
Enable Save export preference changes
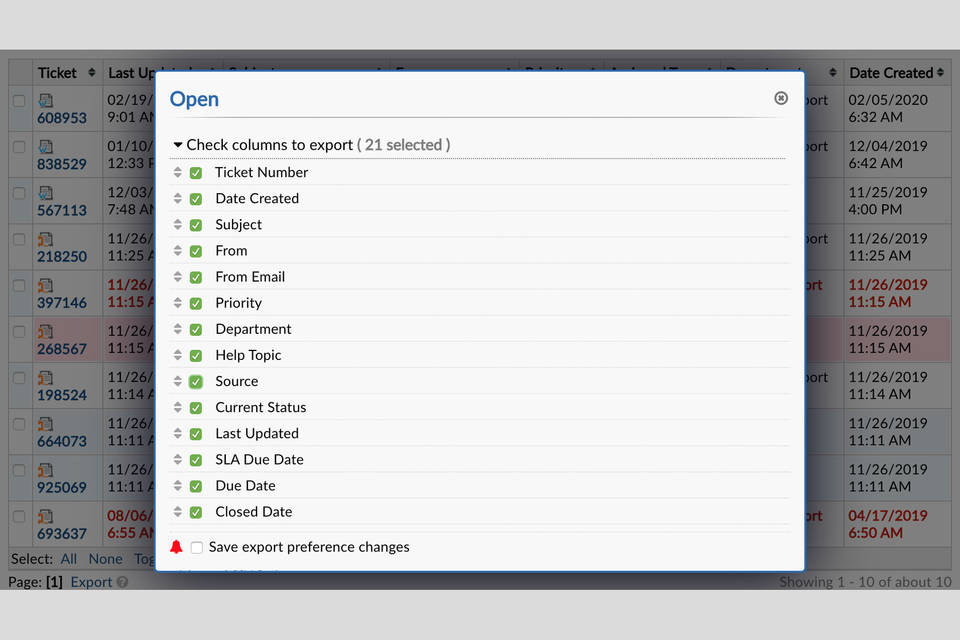[197, 547]
